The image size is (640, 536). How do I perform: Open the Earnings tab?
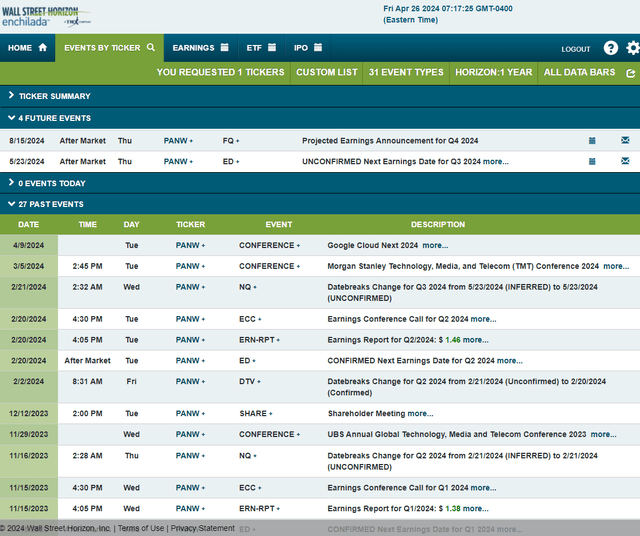[x=200, y=48]
